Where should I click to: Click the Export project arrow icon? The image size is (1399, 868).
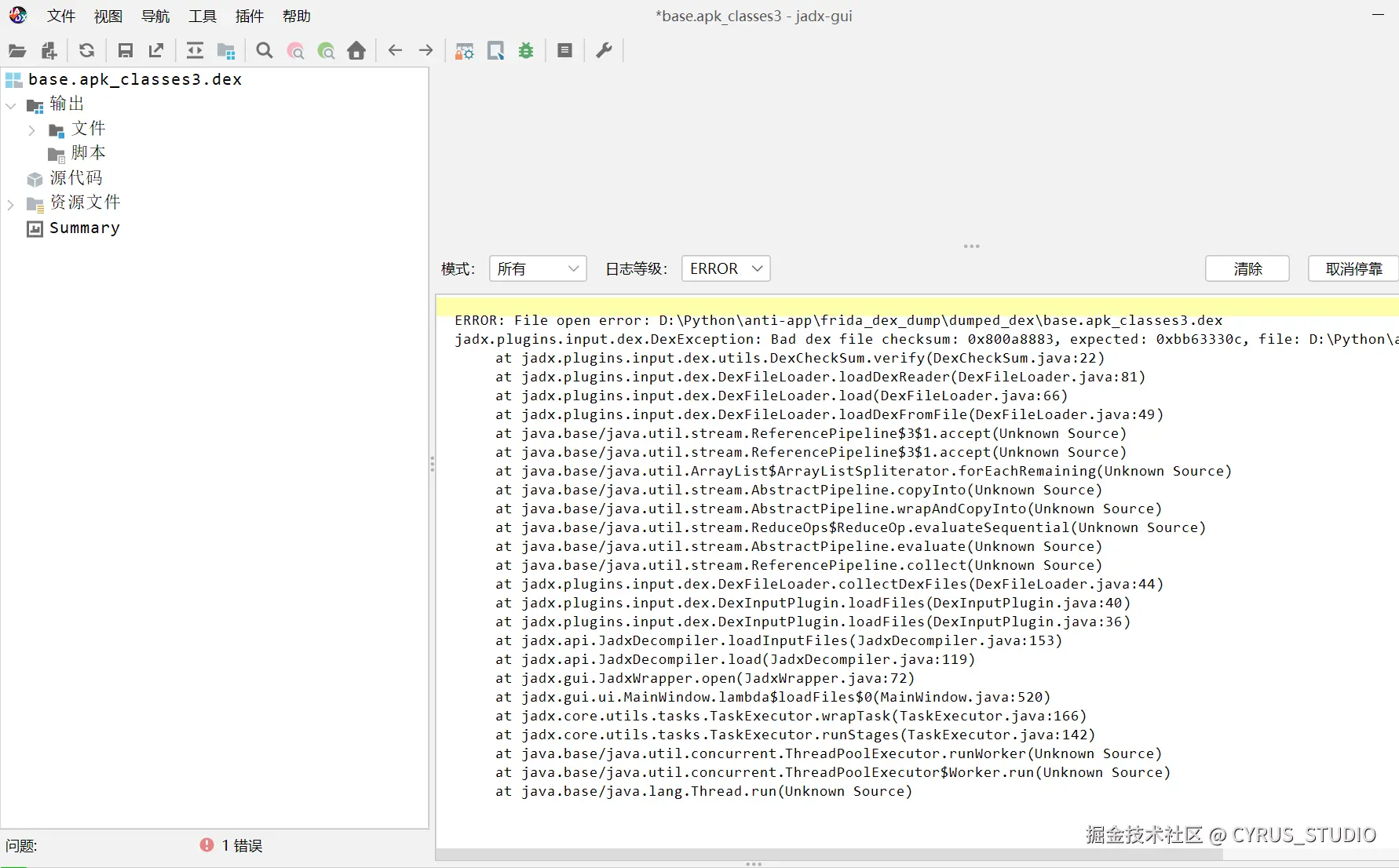tap(156, 51)
